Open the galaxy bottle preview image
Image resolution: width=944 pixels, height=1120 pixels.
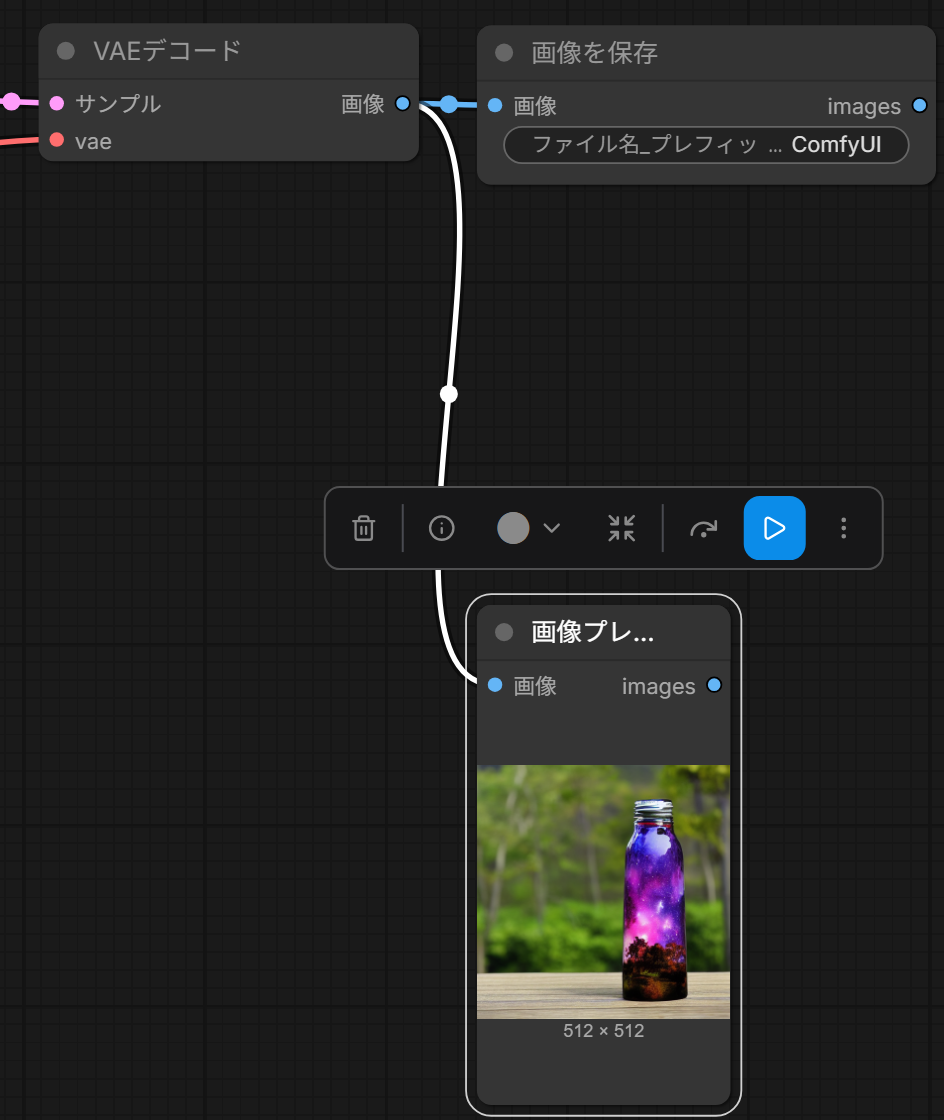[603, 891]
